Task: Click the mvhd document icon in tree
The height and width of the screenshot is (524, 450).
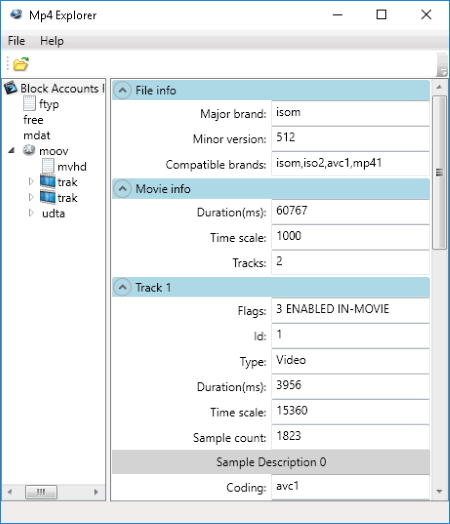Action: [48, 166]
